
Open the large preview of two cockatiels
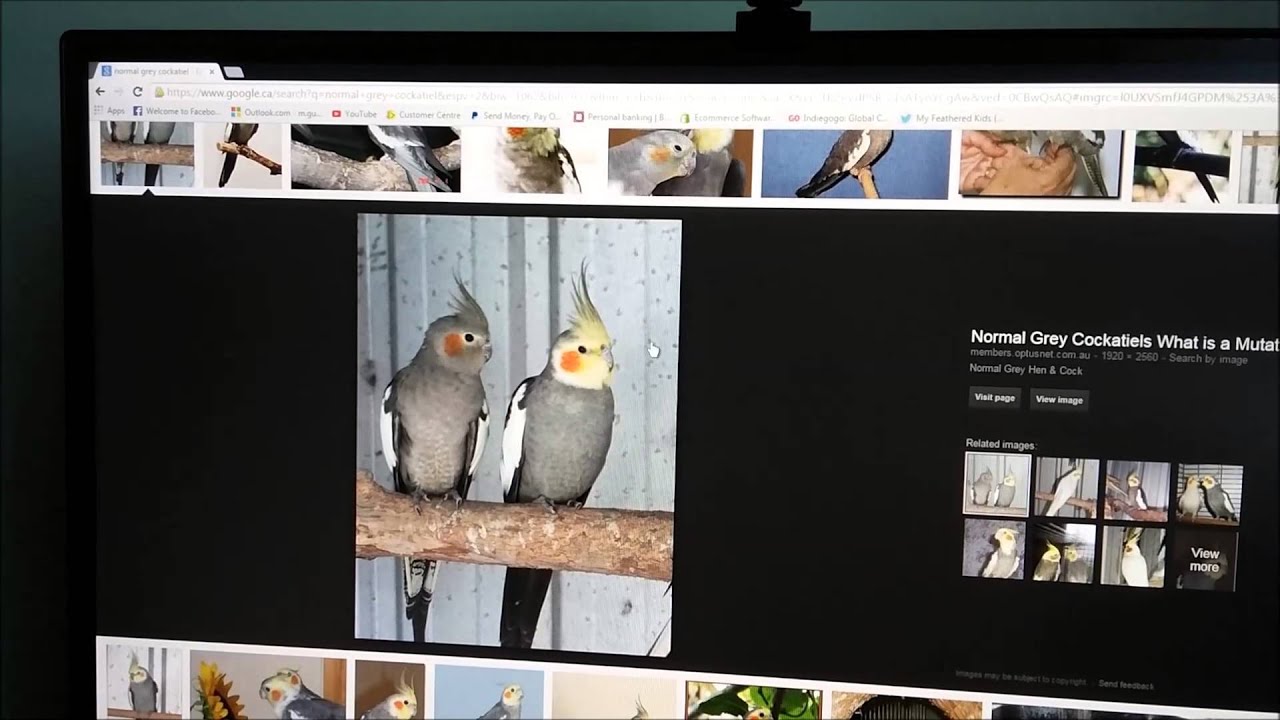(518, 435)
